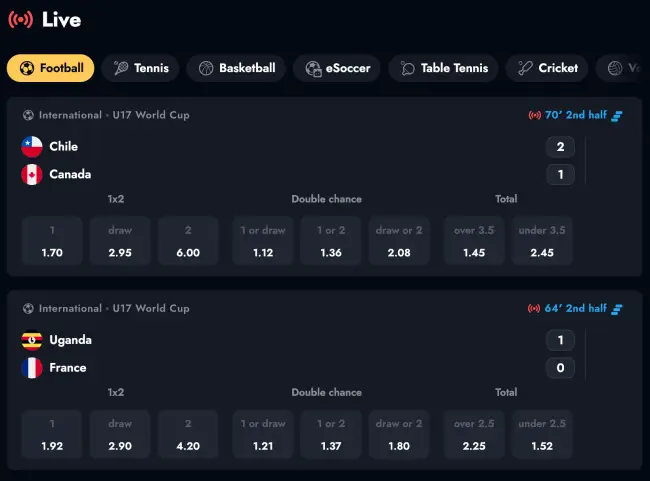Switch to the eSoccer category
650x481 pixels.
338,68
